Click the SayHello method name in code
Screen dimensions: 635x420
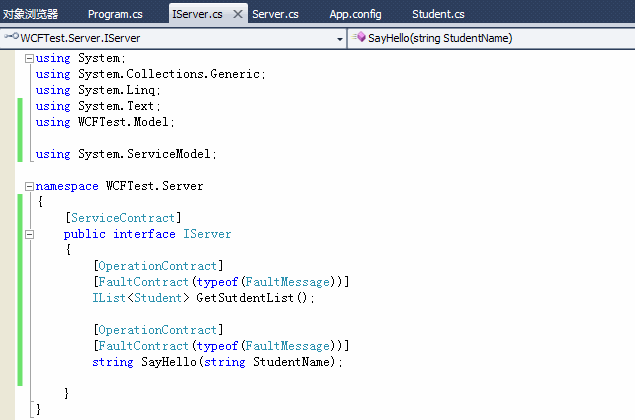[169, 362]
